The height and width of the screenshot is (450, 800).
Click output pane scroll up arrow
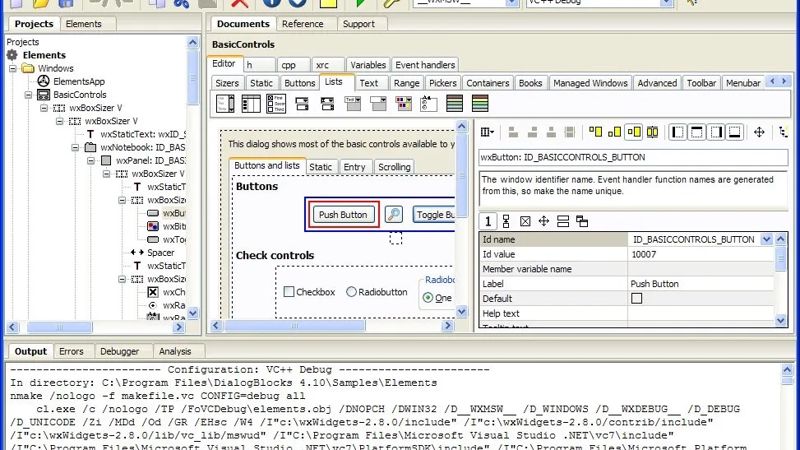(x=787, y=370)
